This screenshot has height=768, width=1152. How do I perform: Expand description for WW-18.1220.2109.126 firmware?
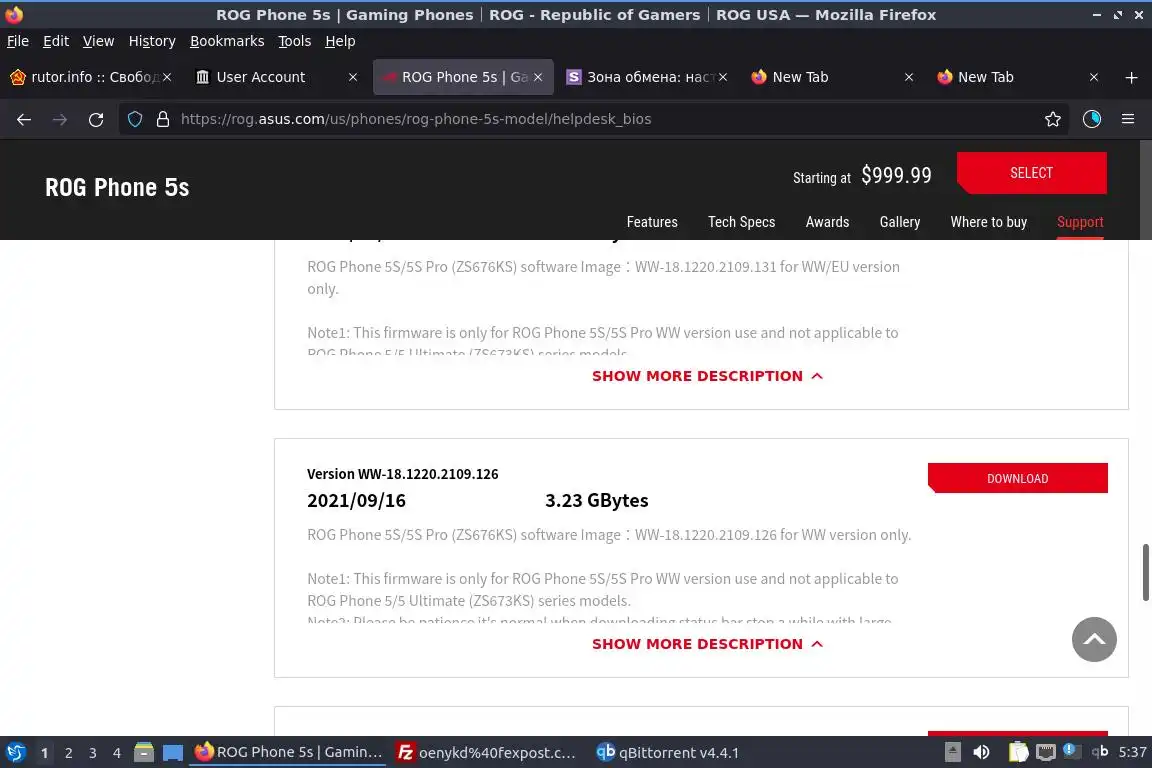[707, 644]
